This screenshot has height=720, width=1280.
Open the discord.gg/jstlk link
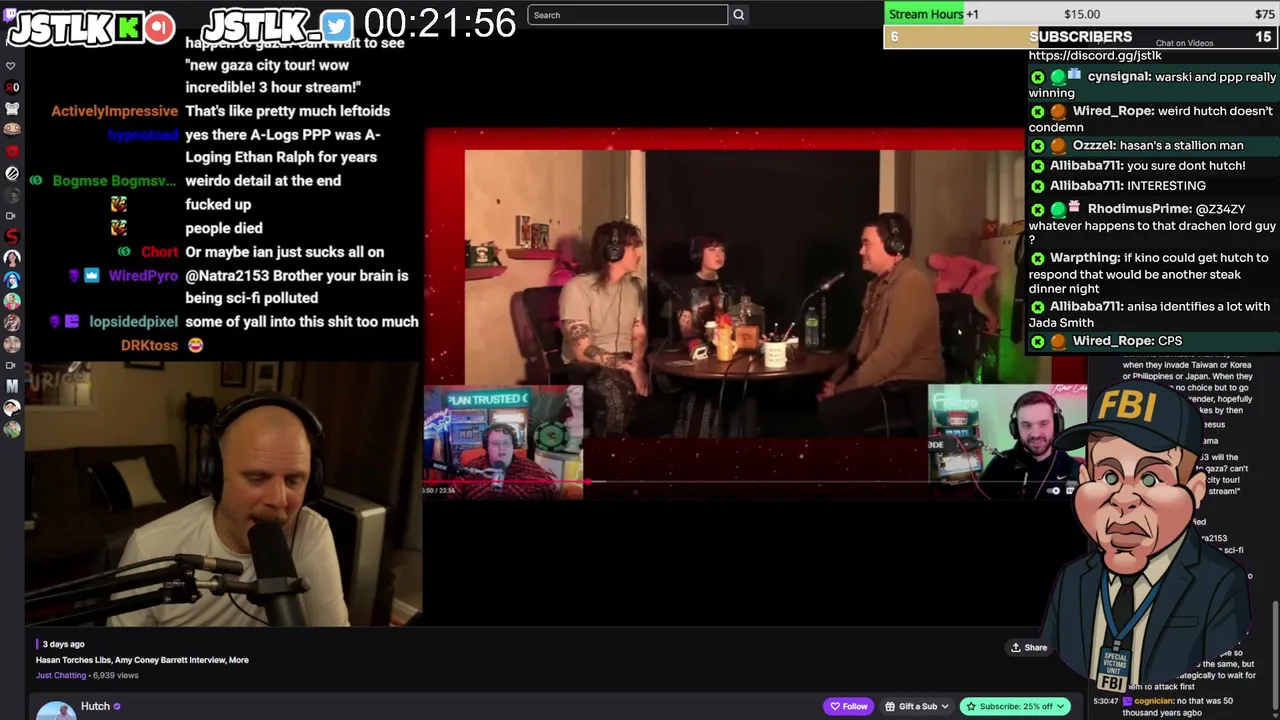coord(1095,56)
